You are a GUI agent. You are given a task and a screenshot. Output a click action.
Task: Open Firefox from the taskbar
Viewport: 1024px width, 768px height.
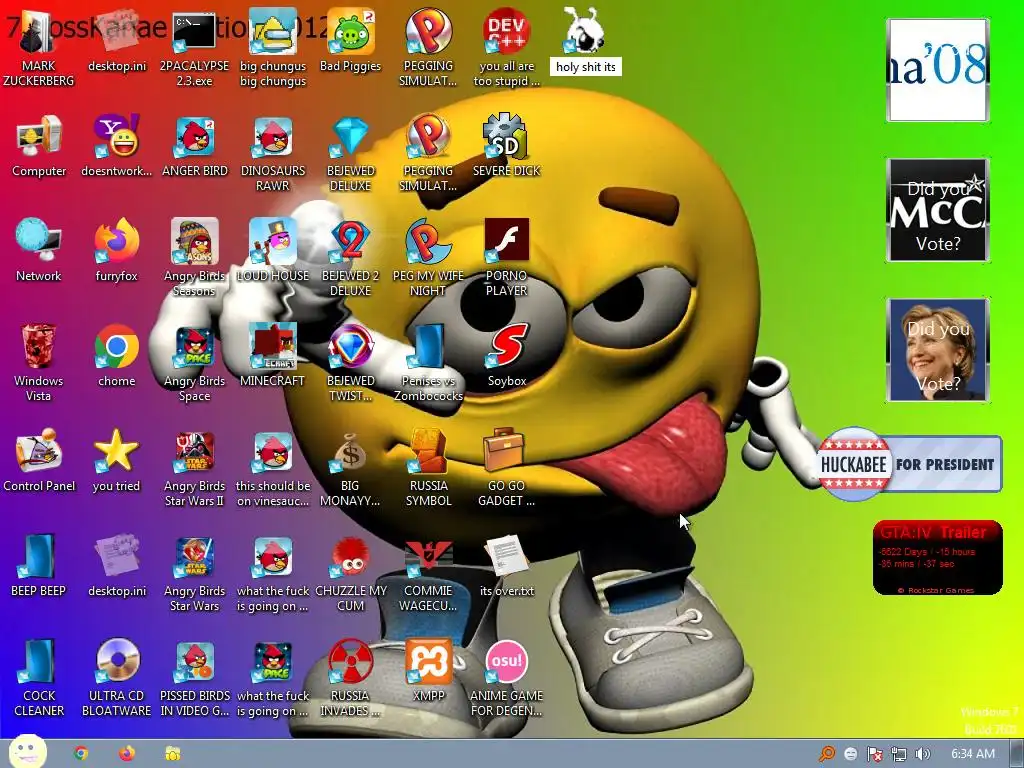(127, 754)
